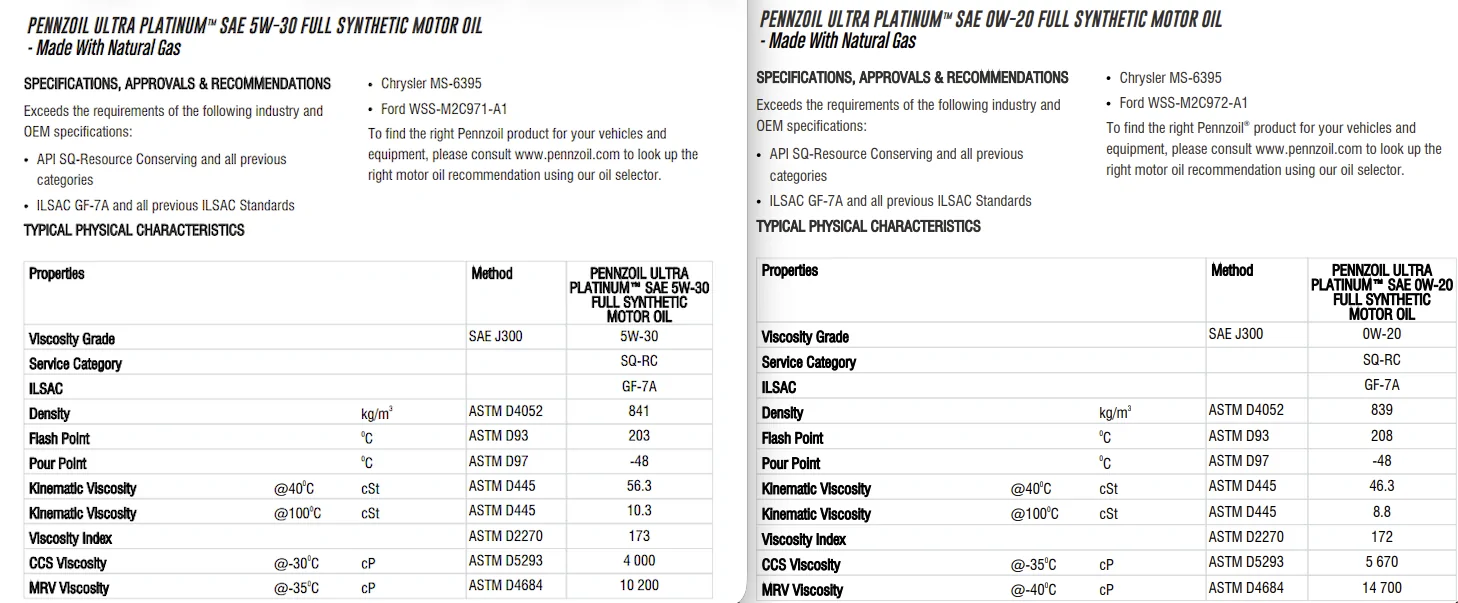Click the ASTM D5293 method in the 0W-20 table
Screen dimensions: 1458x603
point(1245,562)
